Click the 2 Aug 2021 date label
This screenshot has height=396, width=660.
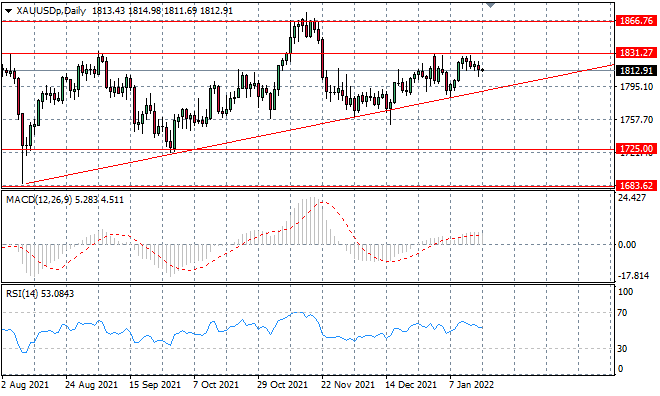[x=25, y=385]
